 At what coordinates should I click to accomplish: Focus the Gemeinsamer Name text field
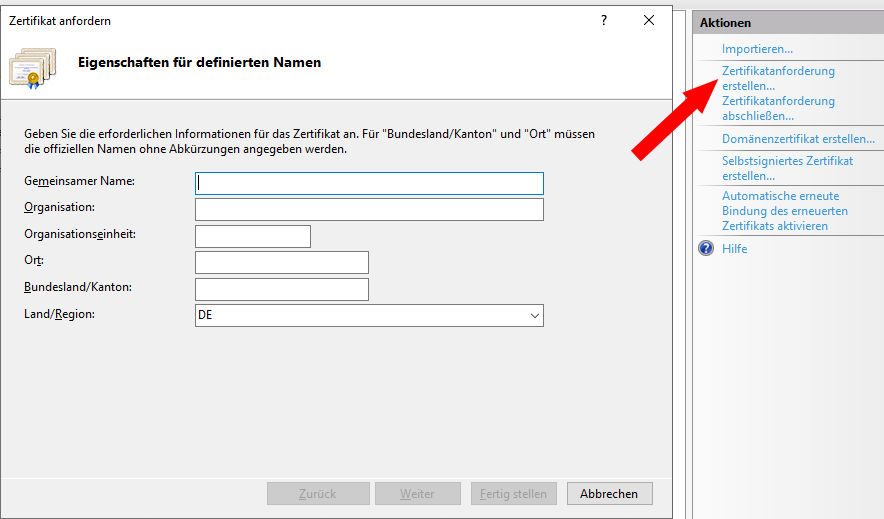tap(369, 183)
